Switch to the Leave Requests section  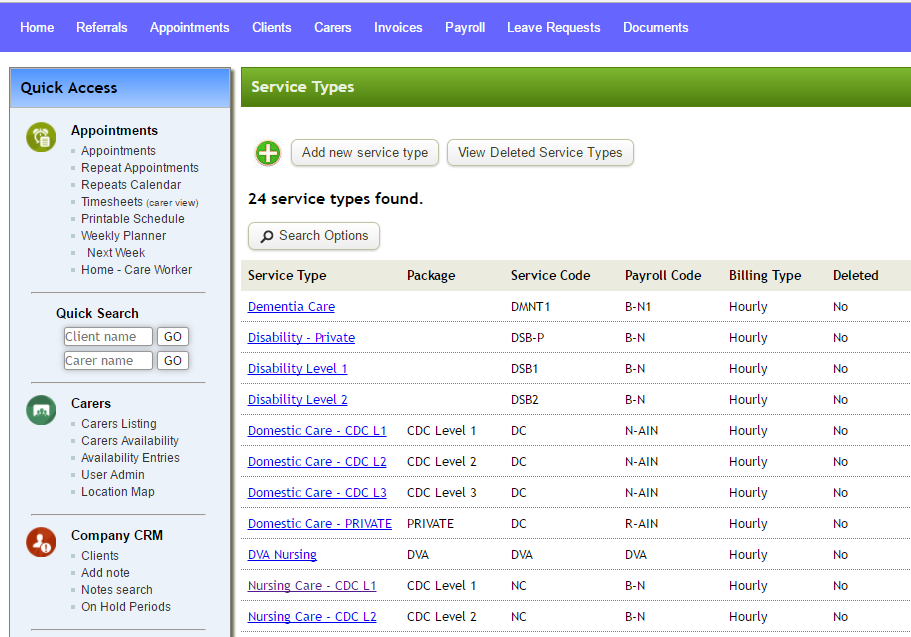(x=553, y=27)
